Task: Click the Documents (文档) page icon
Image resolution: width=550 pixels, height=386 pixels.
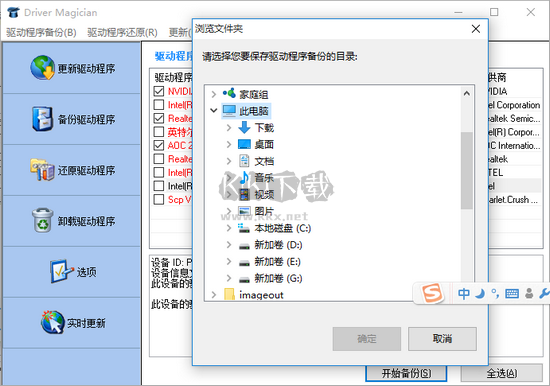Action: (244, 161)
